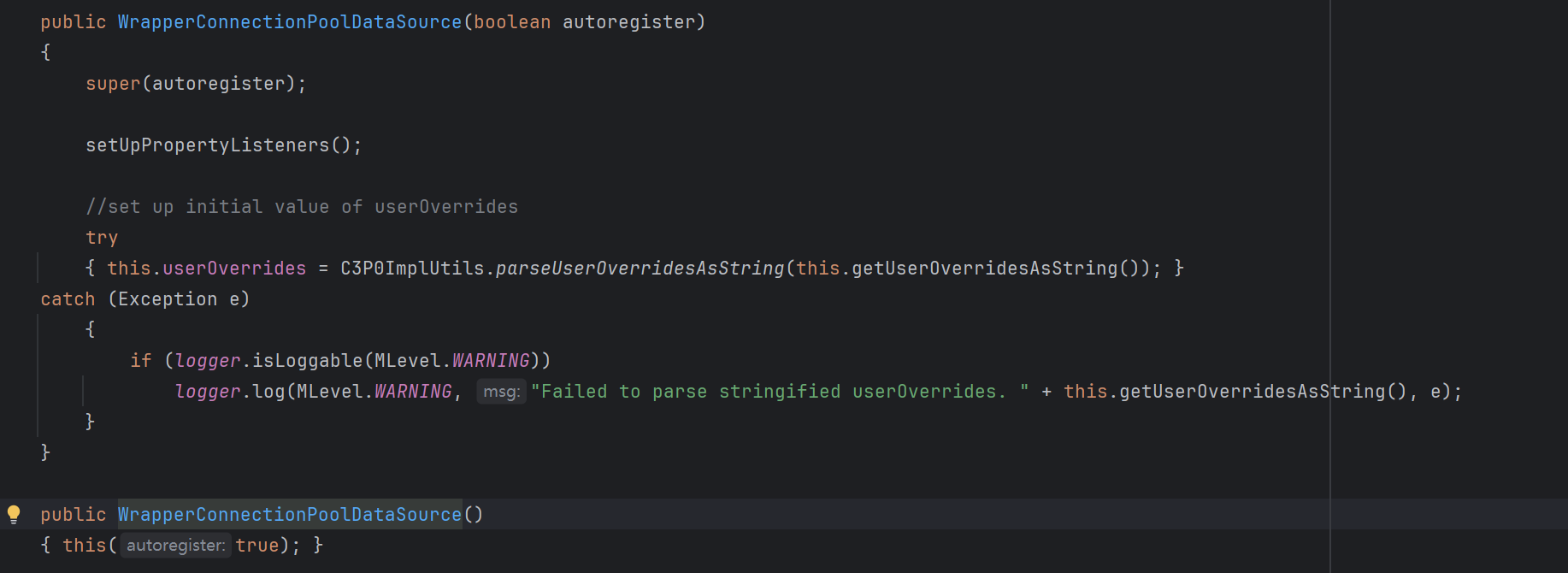The image size is (1568, 573).
Task: Click the C3P0ImplUtils class reference
Action: pyautogui.click(x=412, y=269)
